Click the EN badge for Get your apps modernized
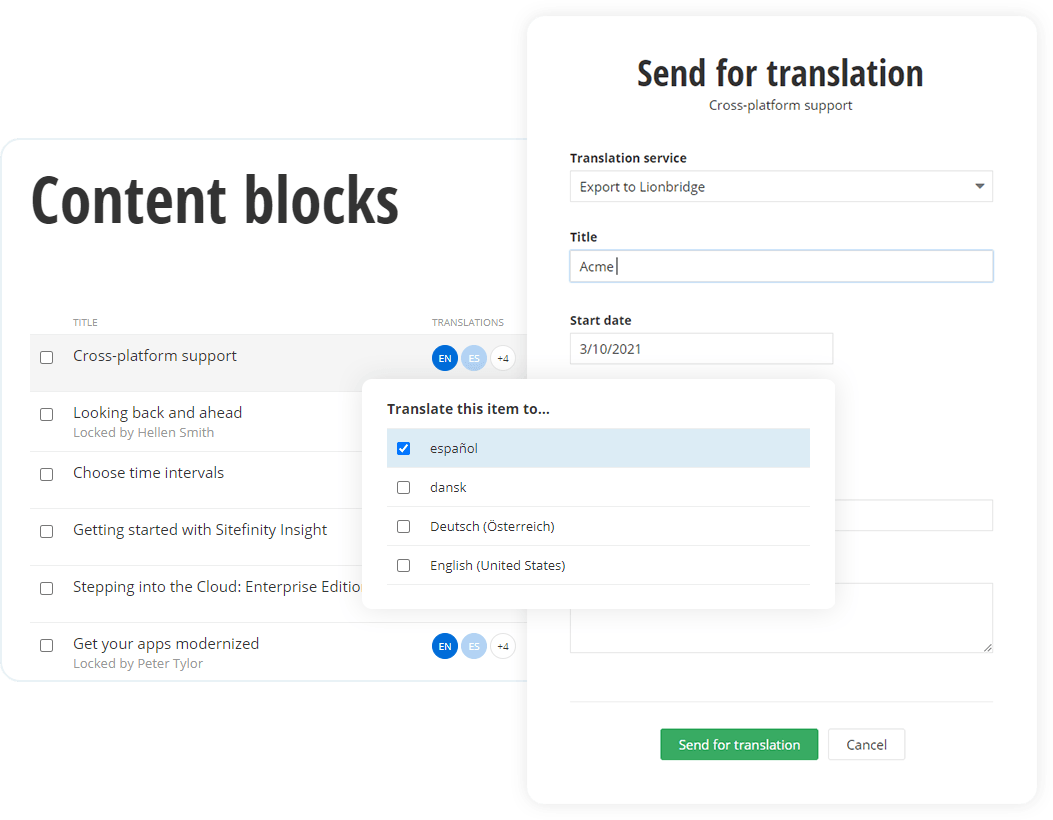 tap(444, 646)
